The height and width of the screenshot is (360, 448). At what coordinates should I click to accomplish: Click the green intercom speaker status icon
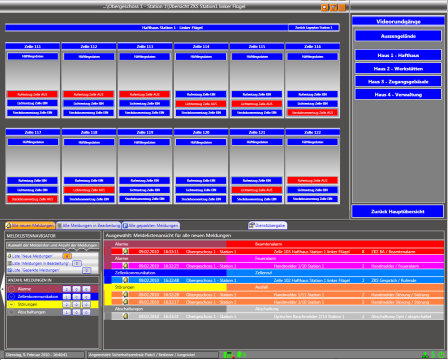241,355
